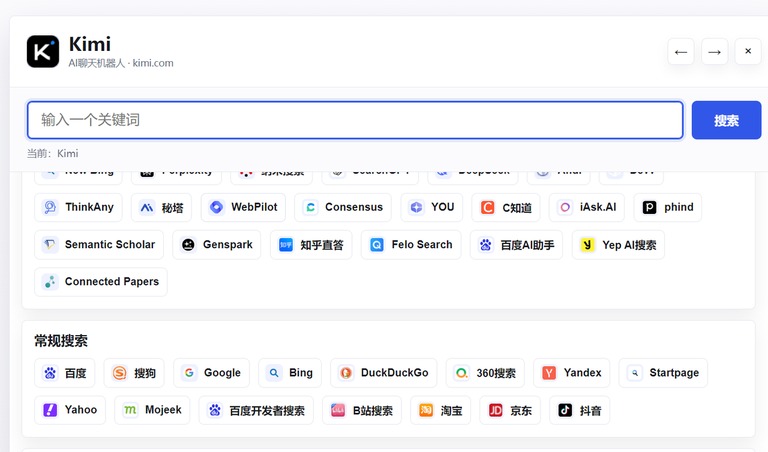768x452 pixels.
Task: Pick iAsk.AI engine
Action: point(587,207)
